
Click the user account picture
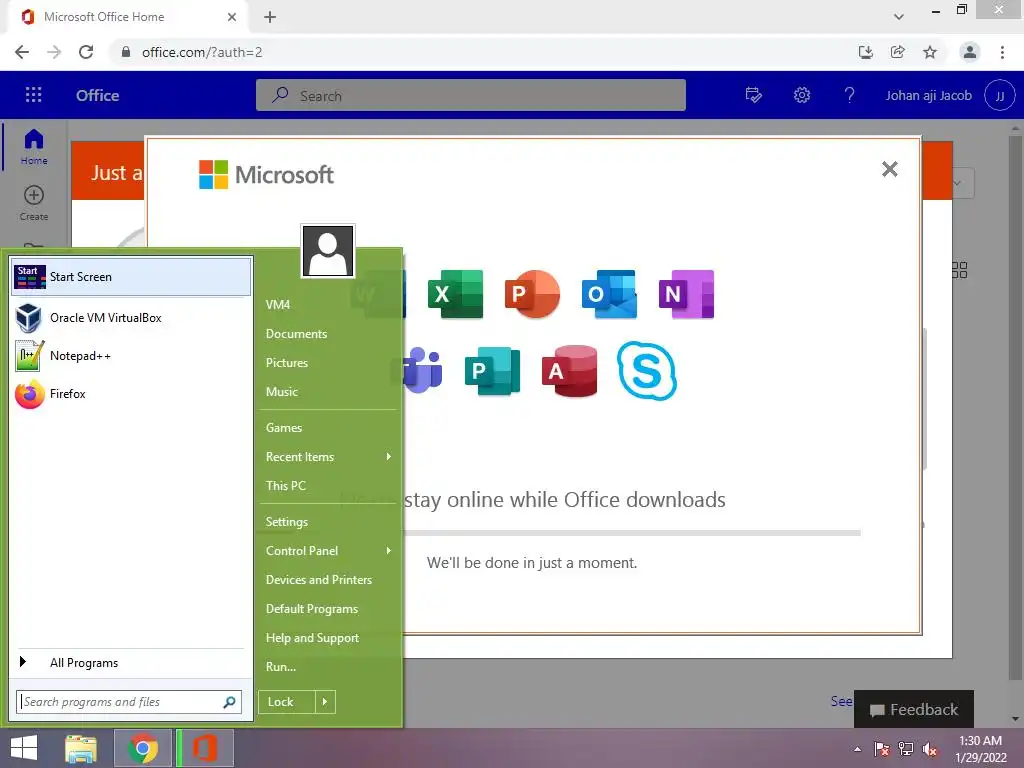[328, 251]
